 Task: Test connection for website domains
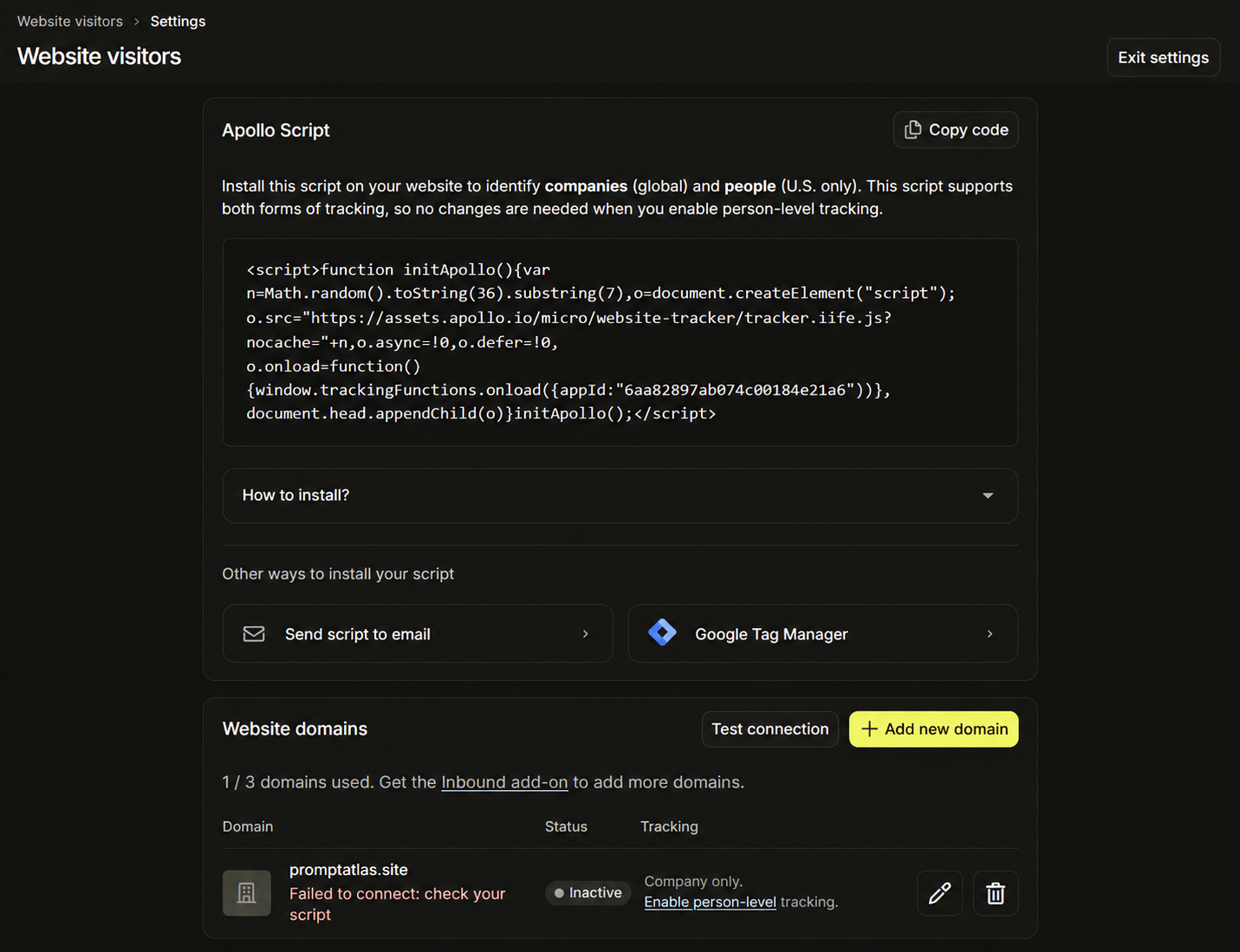[x=770, y=729]
